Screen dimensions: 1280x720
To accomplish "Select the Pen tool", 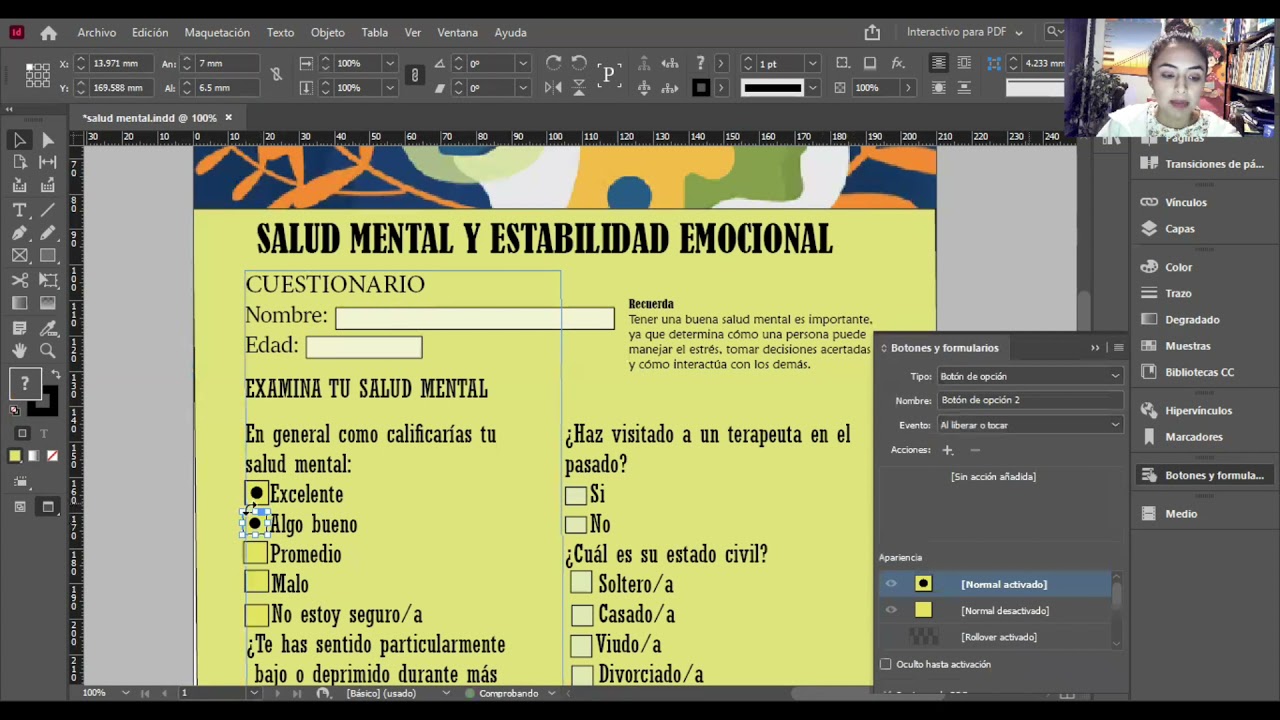I will [x=19, y=233].
